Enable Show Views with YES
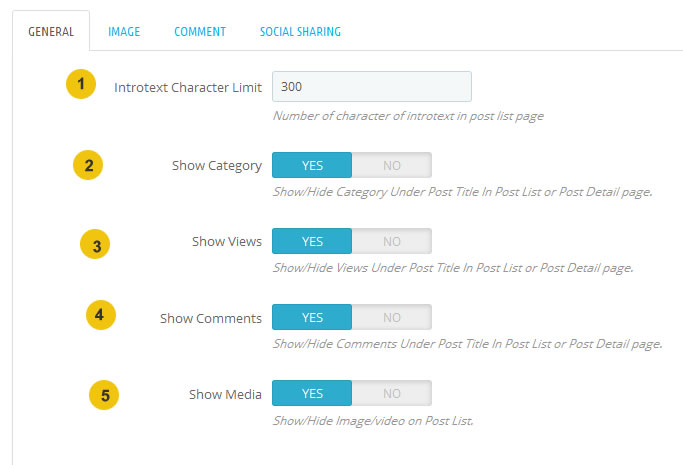Viewport: 683px width, 465px height. 312,241
